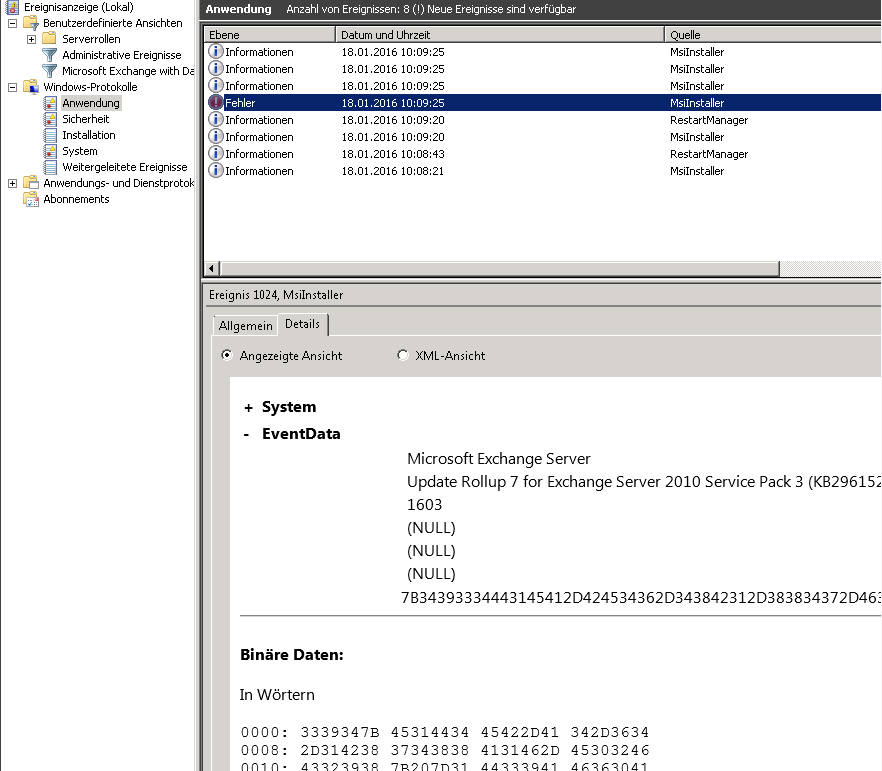882x771 pixels.
Task: Click info icon of RestartManager 10:08:43 event
Action: click(x=215, y=153)
